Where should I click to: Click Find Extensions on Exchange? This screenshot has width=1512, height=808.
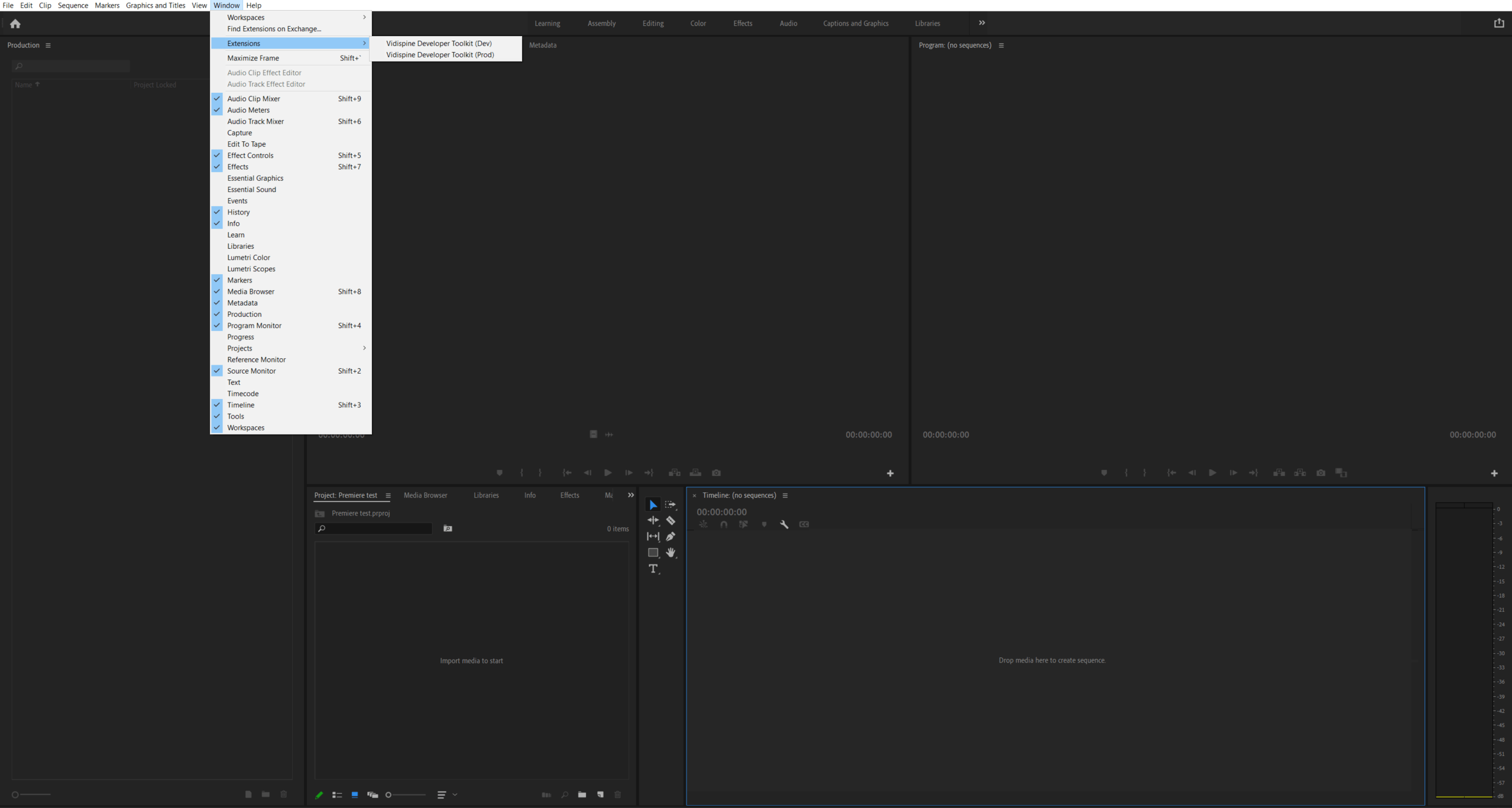(x=274, y=29)
